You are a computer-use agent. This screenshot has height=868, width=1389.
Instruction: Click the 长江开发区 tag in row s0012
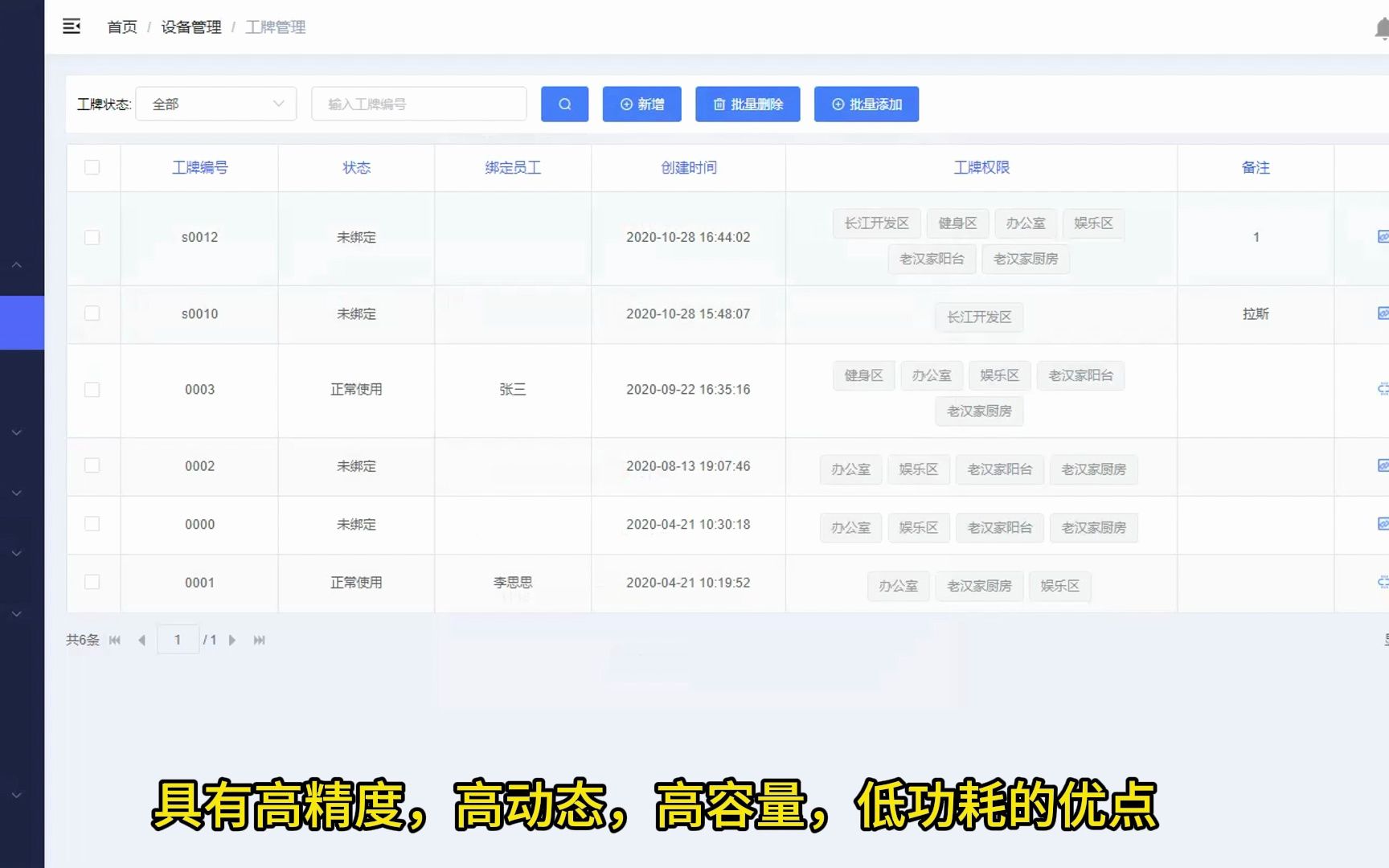876,223
